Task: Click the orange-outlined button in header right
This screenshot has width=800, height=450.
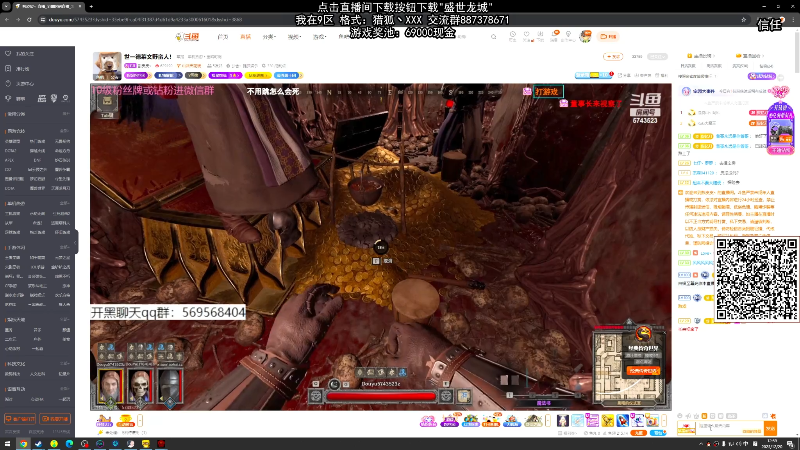Action: coord(608,37)
